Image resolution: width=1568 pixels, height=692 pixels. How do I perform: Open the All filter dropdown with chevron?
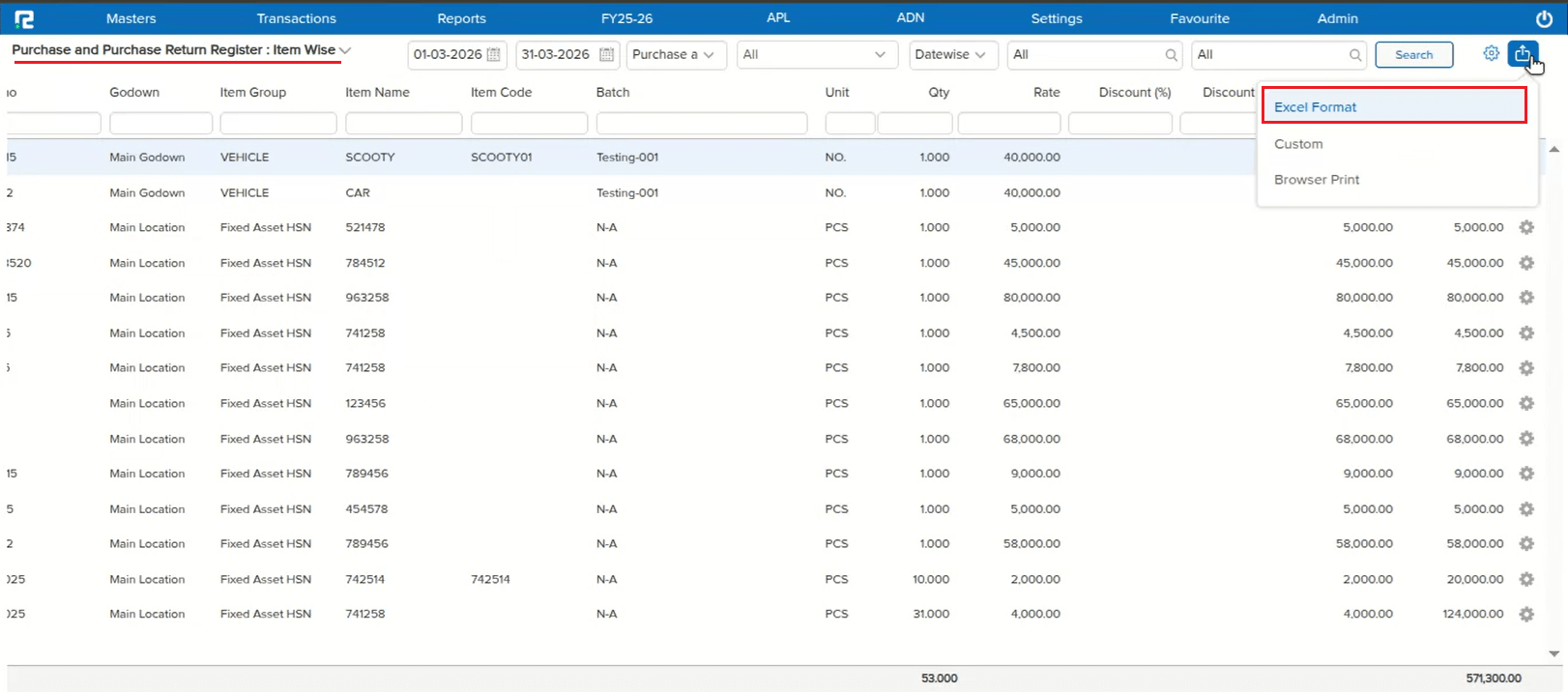coord(816,55)
